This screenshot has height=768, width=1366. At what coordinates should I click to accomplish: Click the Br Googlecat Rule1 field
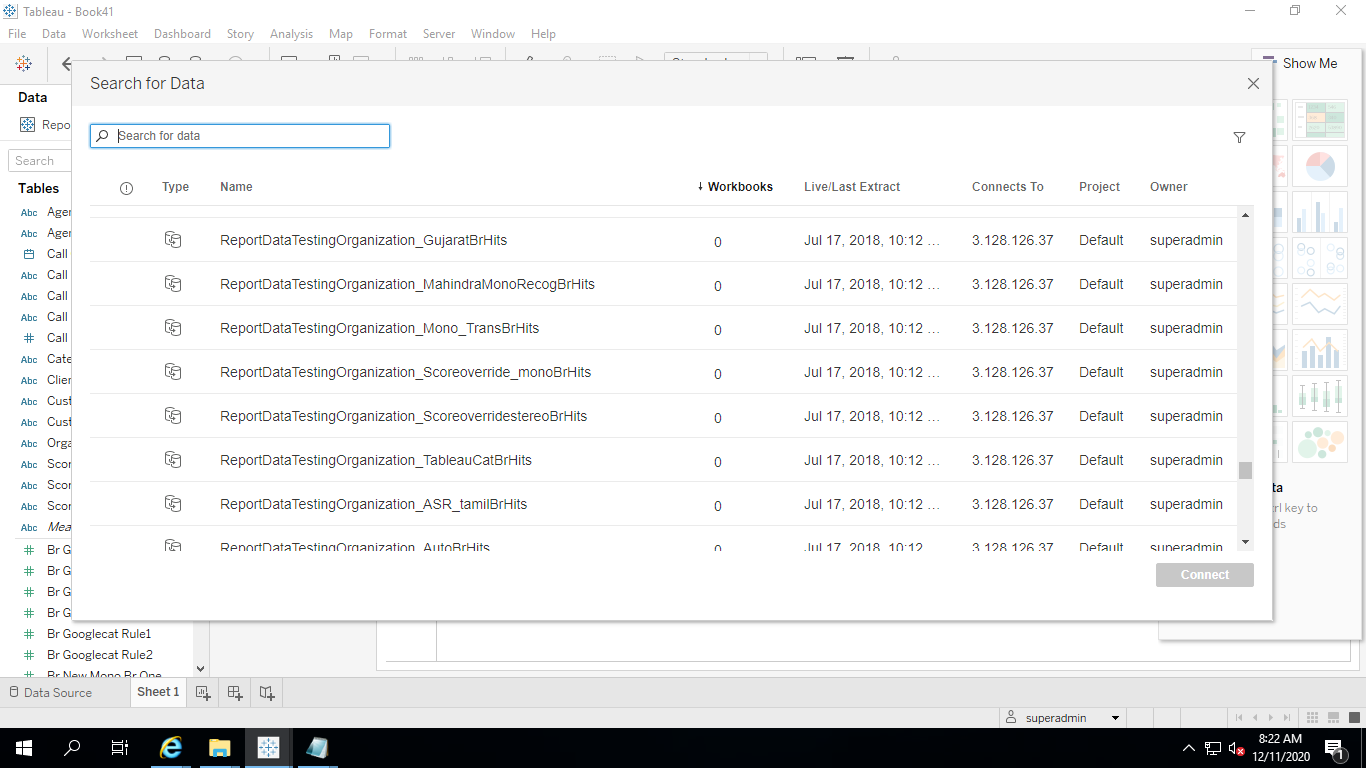[x=99, y=634]
